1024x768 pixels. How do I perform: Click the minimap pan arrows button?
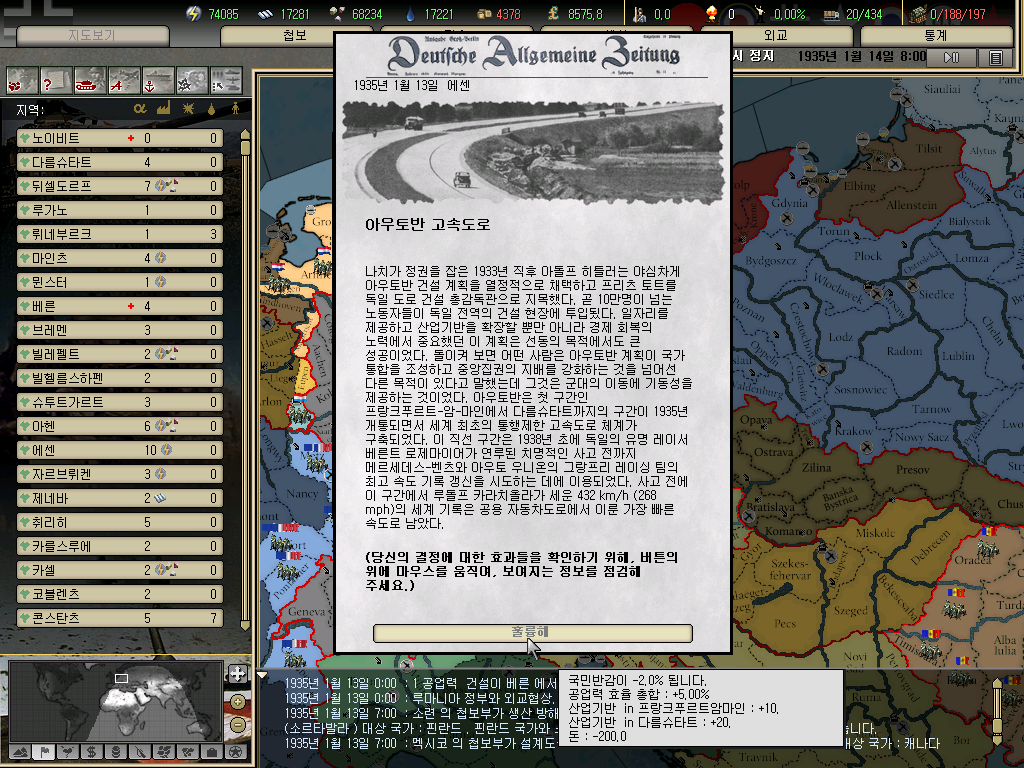[x=238, y=674]
